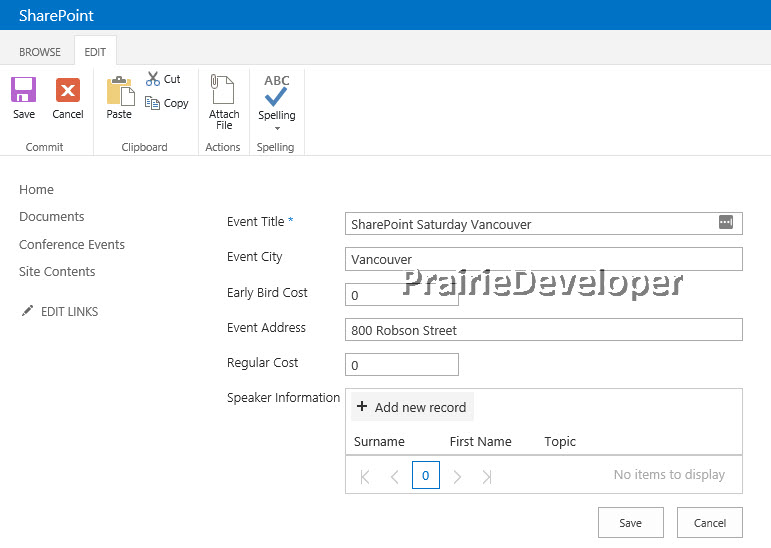
Task: Sort by the Topic column header
Action: click(x=560, y=441)
